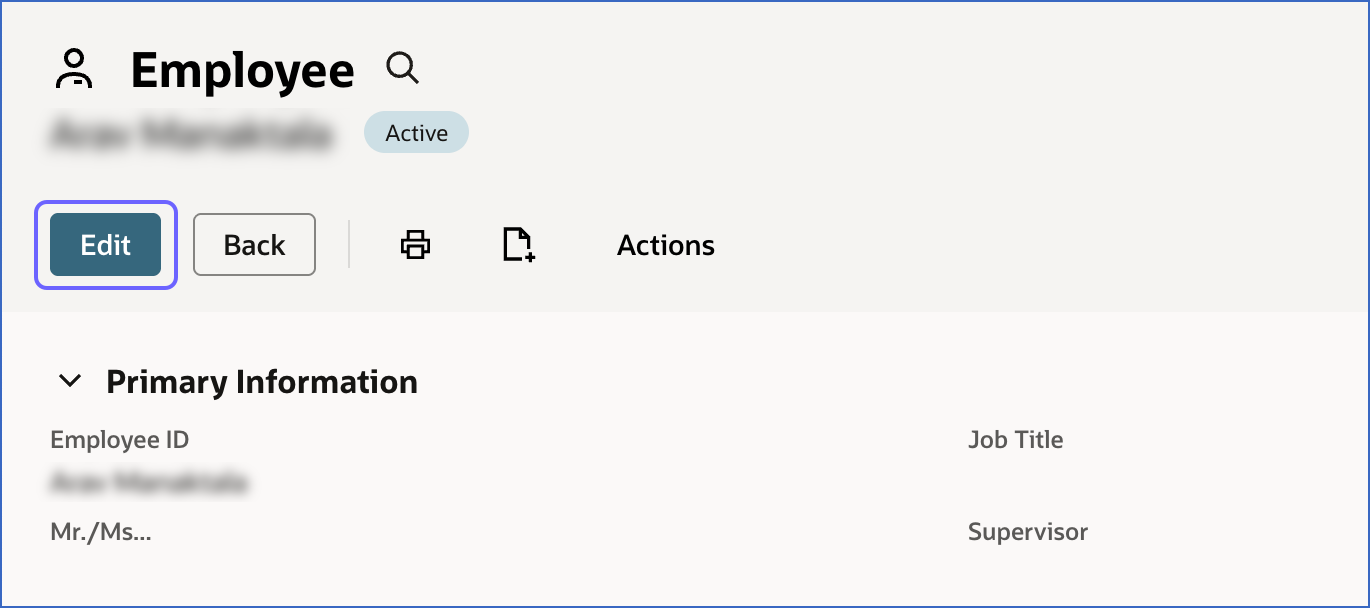Screen dimensions: 1370x608
Task: Open the Actions menu
Action: [x=665, y=245]
